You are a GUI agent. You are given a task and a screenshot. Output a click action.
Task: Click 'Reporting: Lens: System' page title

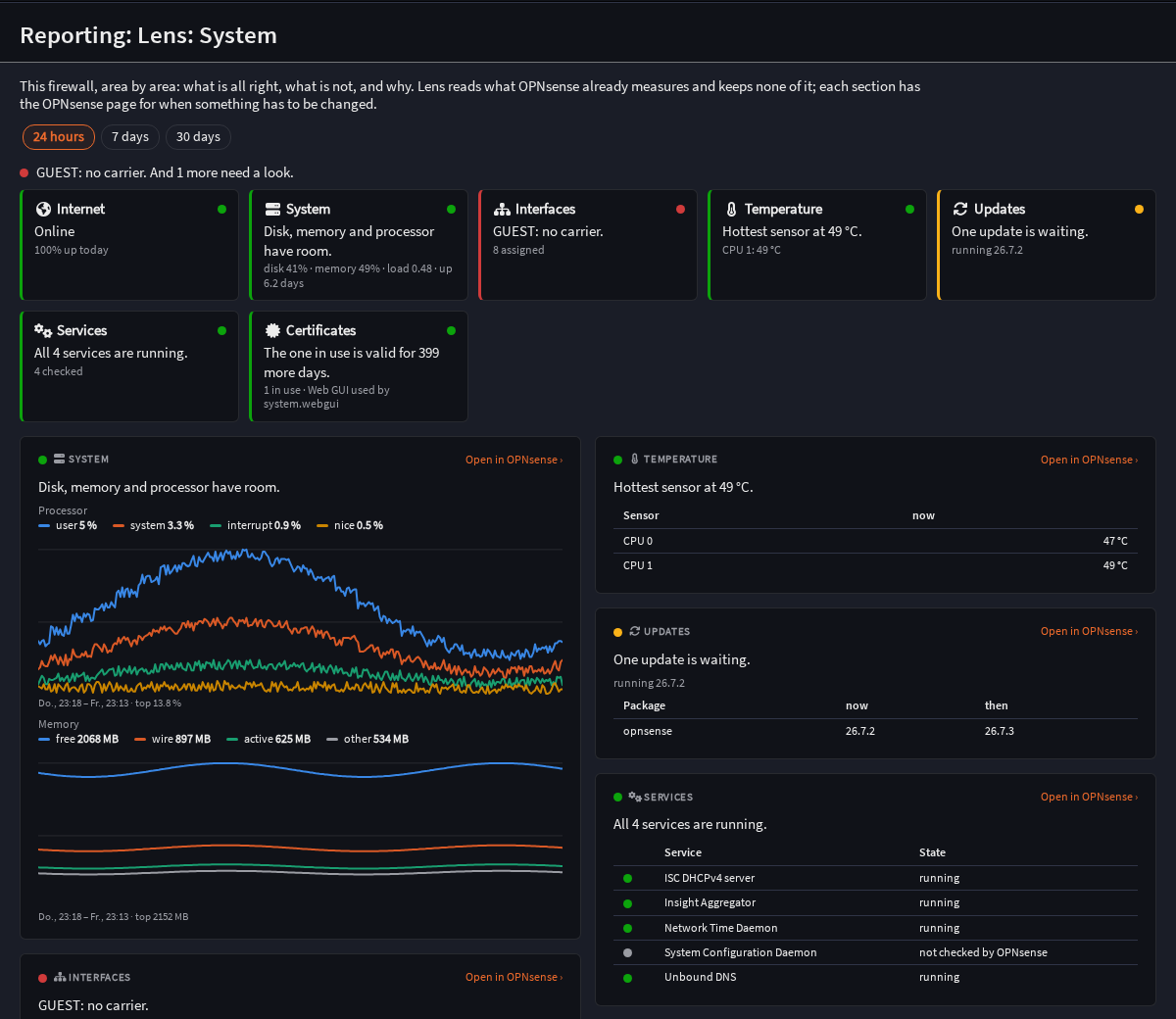tap(148, 35)
